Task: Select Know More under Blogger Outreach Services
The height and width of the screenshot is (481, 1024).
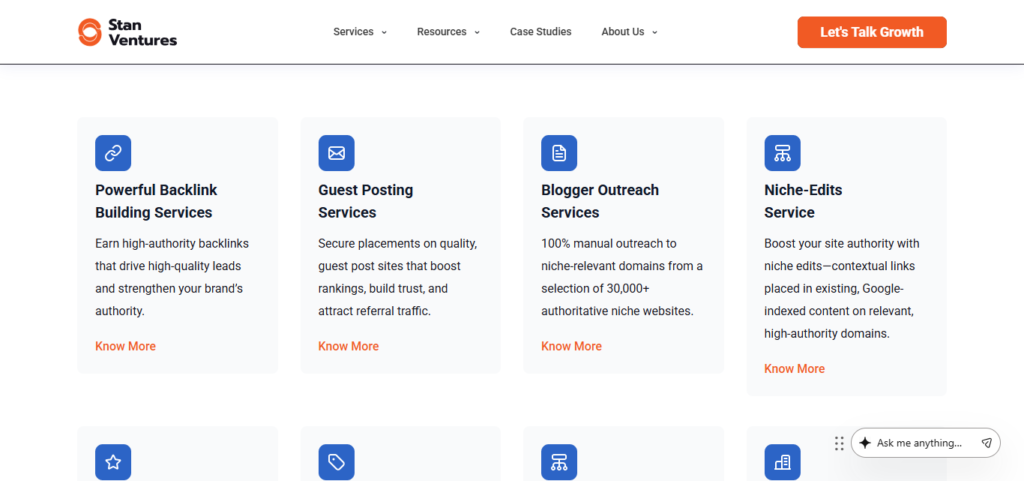Action: tap(571, 346)
